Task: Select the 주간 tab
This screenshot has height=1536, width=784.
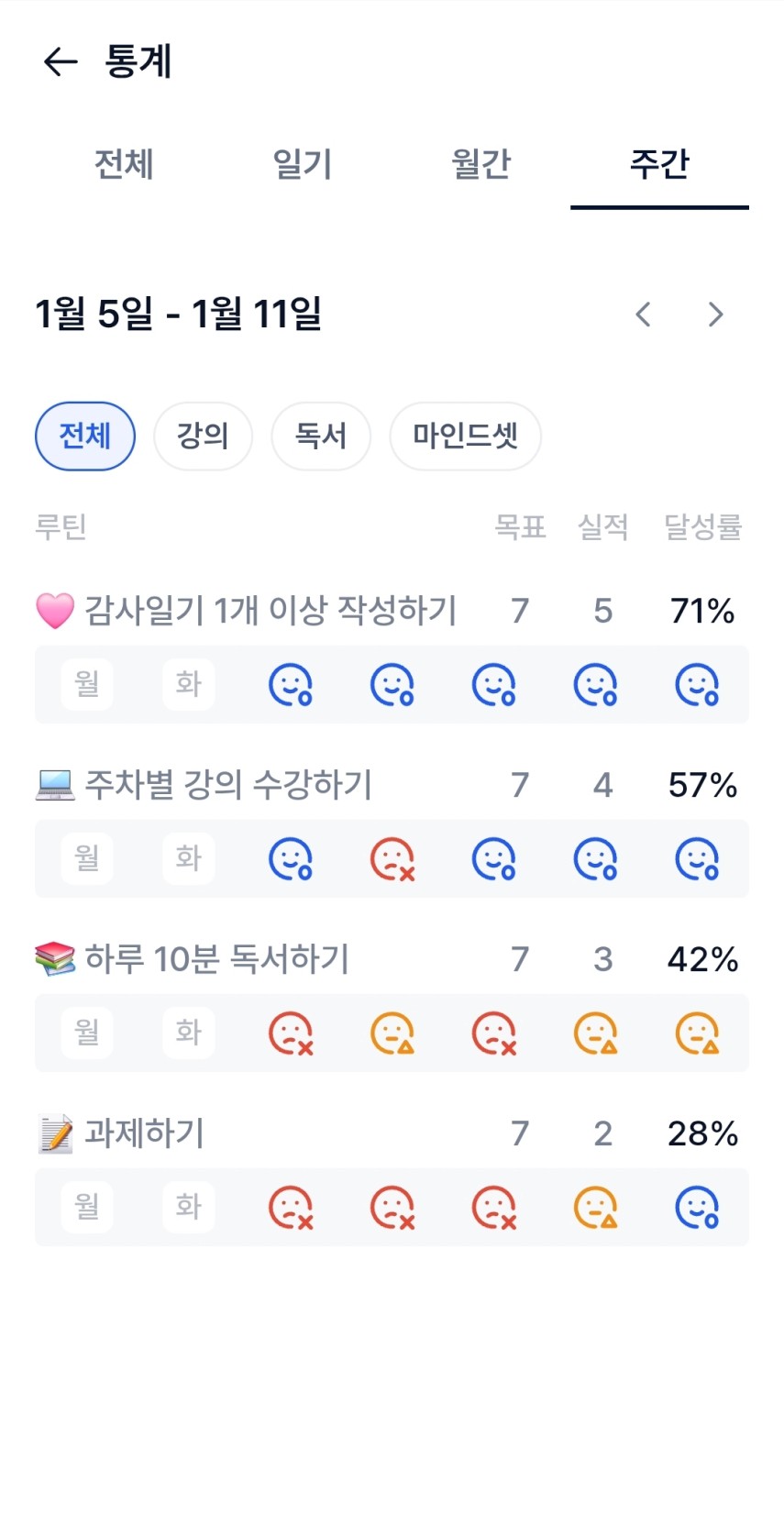Action: [659, 165]
